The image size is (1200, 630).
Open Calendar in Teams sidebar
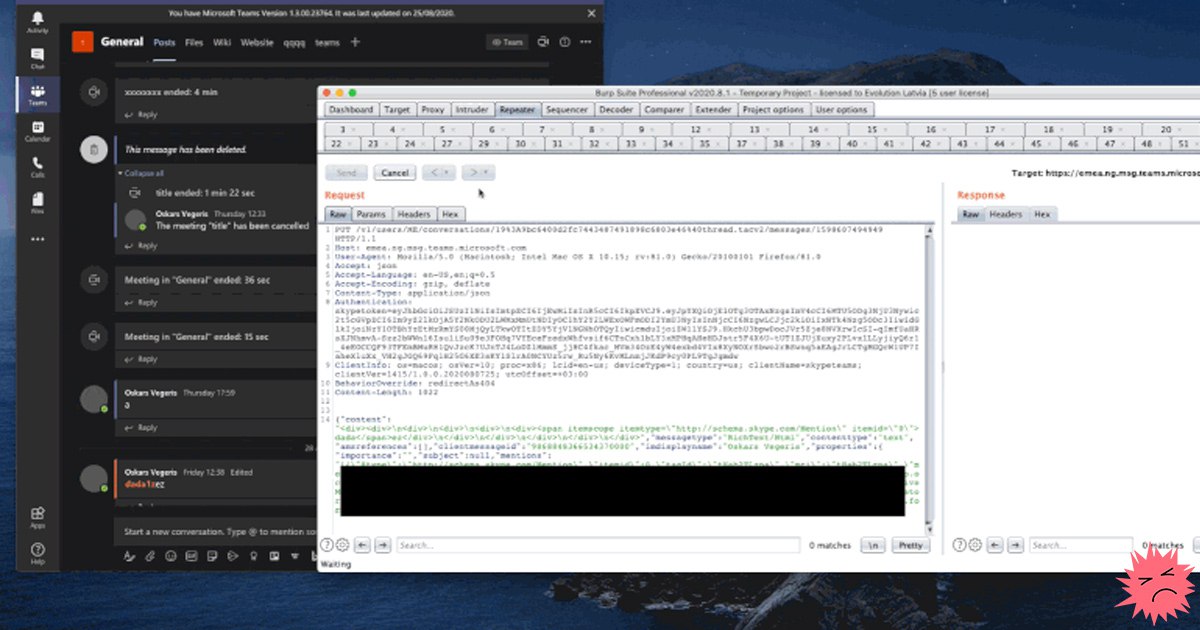(x=37, y=131)
